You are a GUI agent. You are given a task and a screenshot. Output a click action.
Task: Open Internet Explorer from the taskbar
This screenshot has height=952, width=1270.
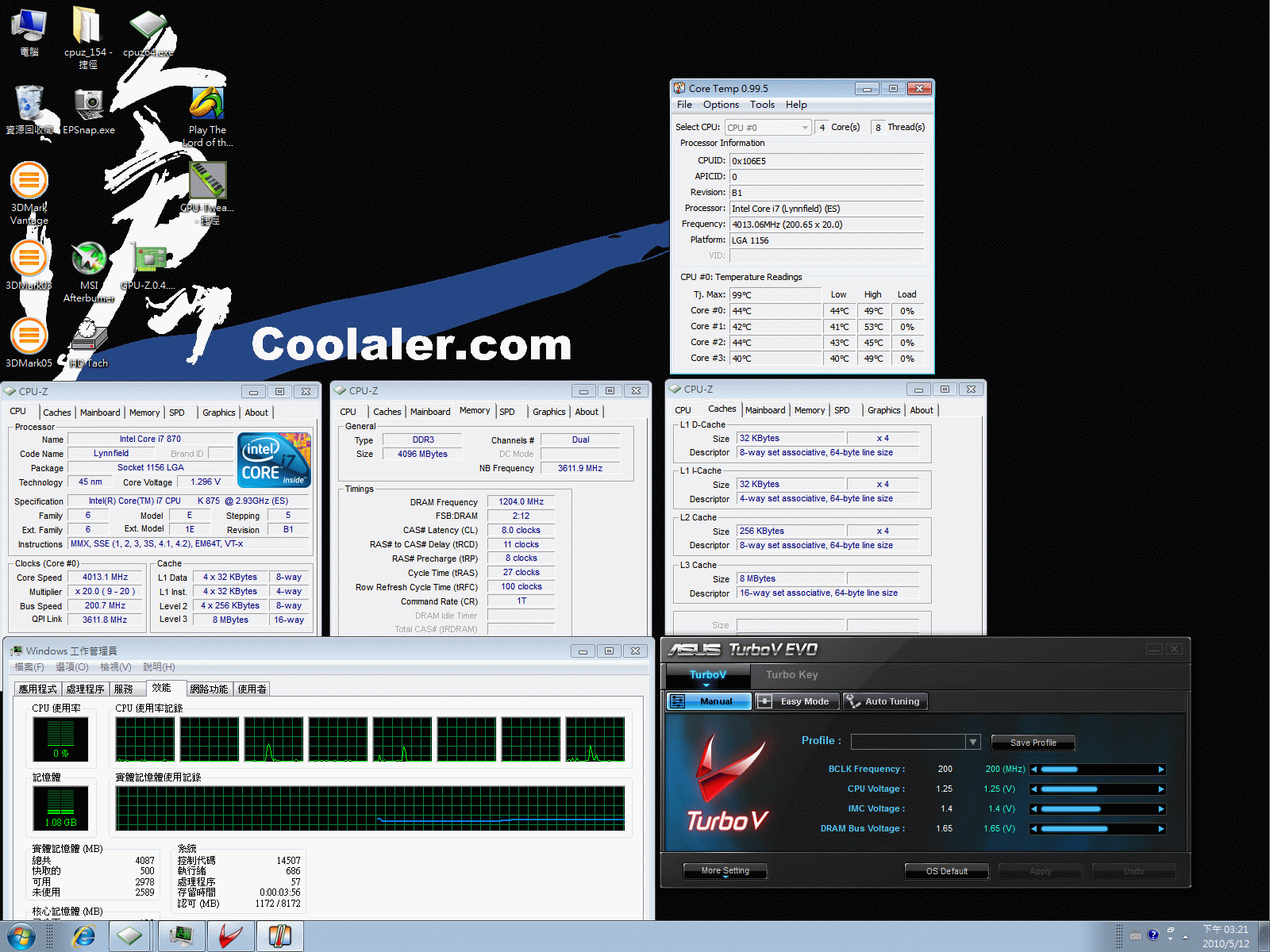point(83,937)
